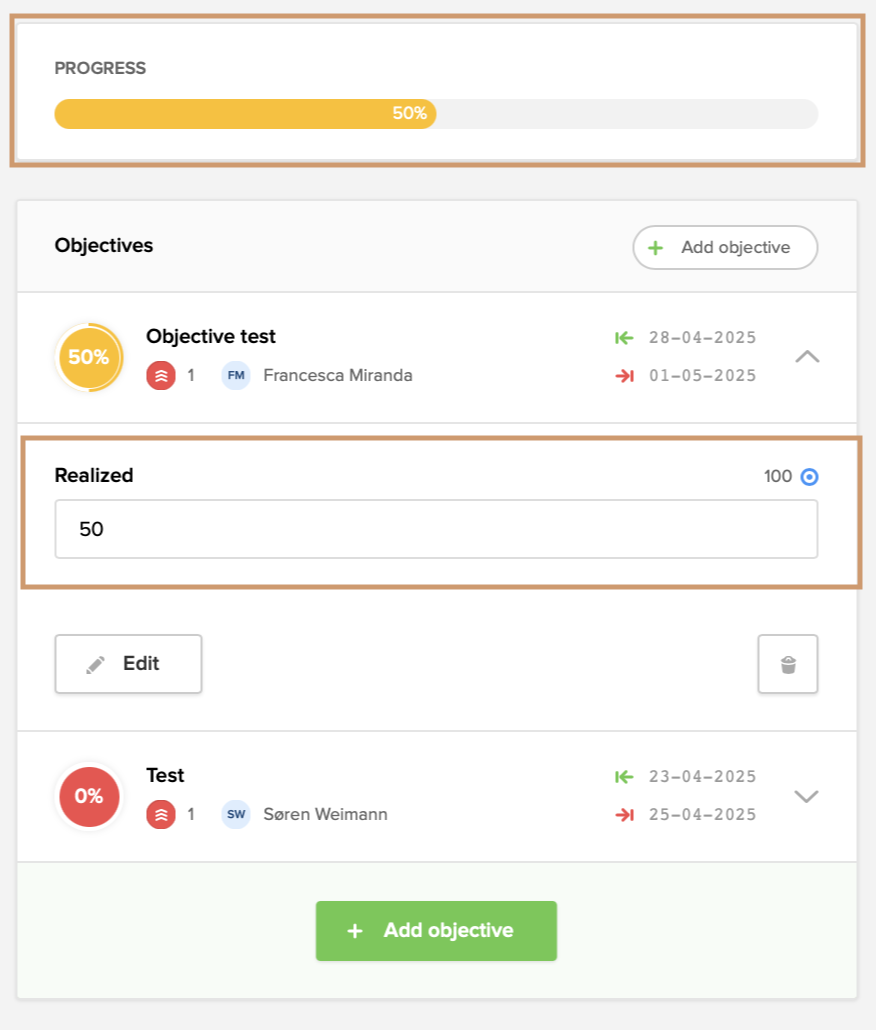Click the Edit button
This screenshot has height=1030, width=876.
pyautogui.click(x=128, y=664)
